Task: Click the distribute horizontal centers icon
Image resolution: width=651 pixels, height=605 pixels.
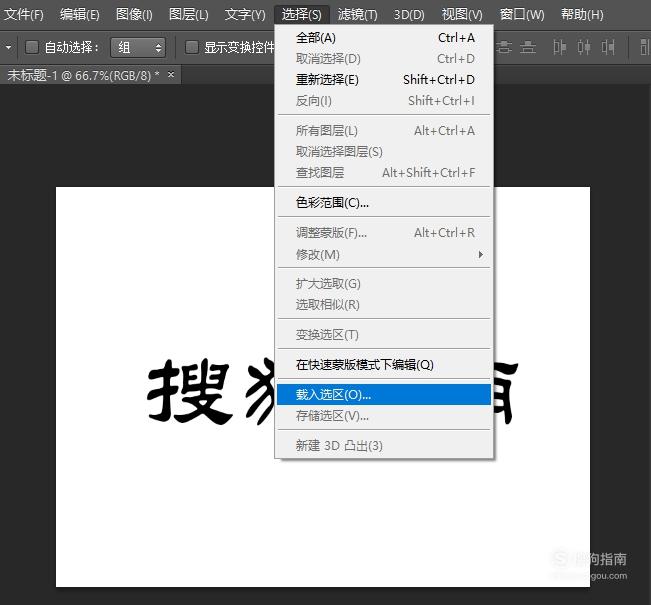Action: click(x=584, y=47)
